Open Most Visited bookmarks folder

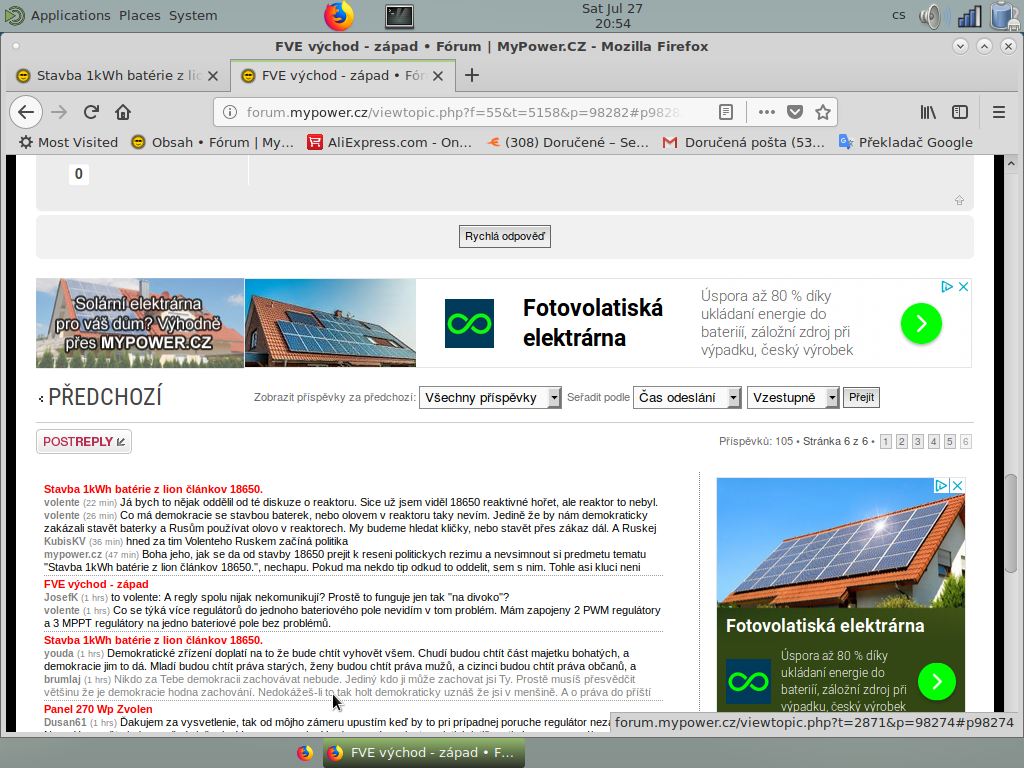pos(68,142)
